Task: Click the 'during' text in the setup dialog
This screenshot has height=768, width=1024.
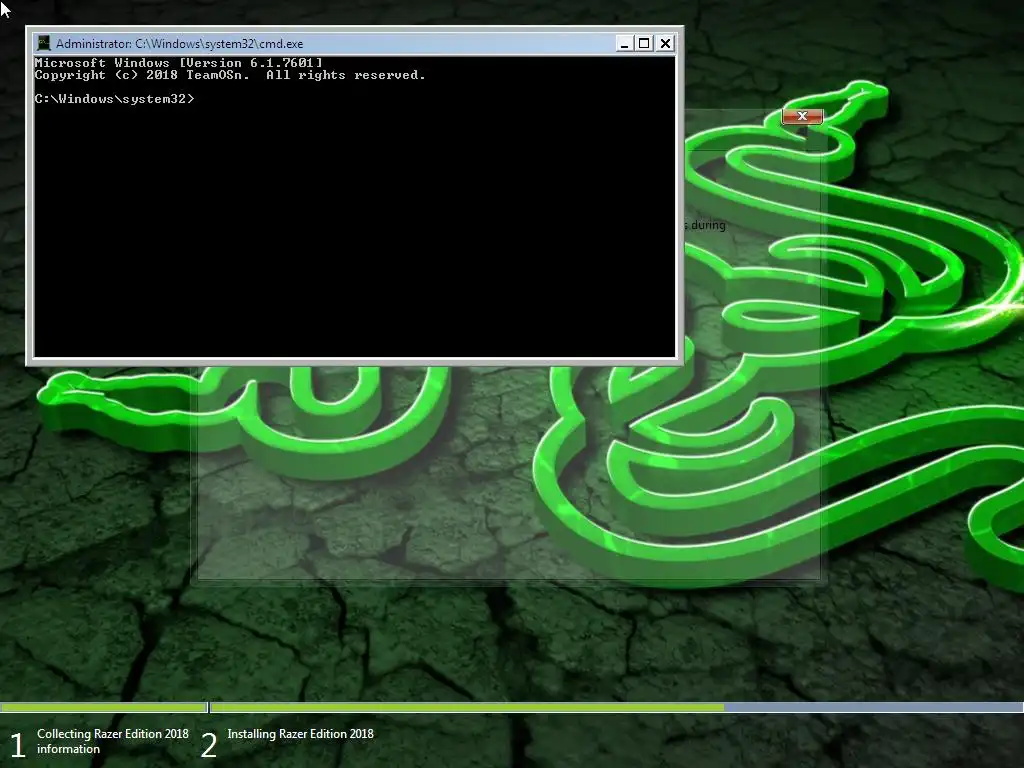Action: [708, 225]
